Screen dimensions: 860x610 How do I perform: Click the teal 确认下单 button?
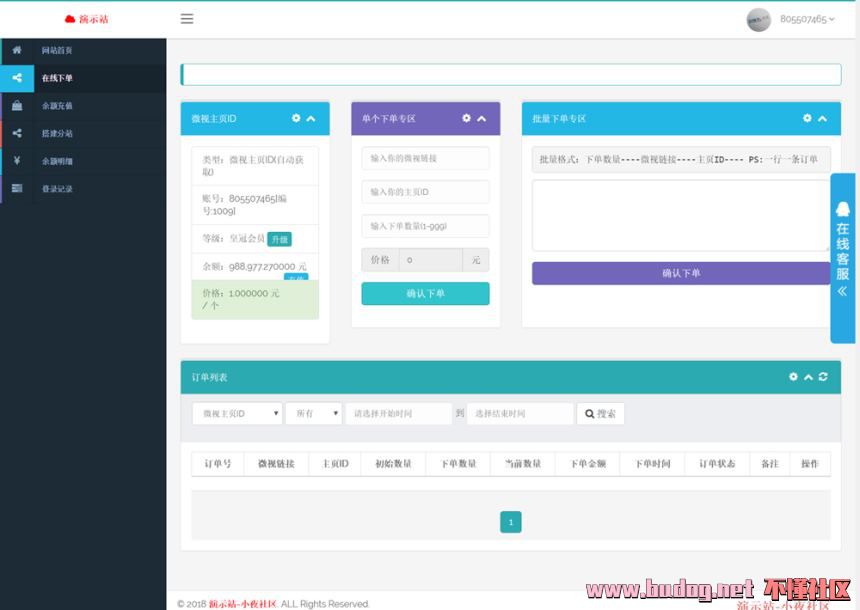click(x=425, y=294)
